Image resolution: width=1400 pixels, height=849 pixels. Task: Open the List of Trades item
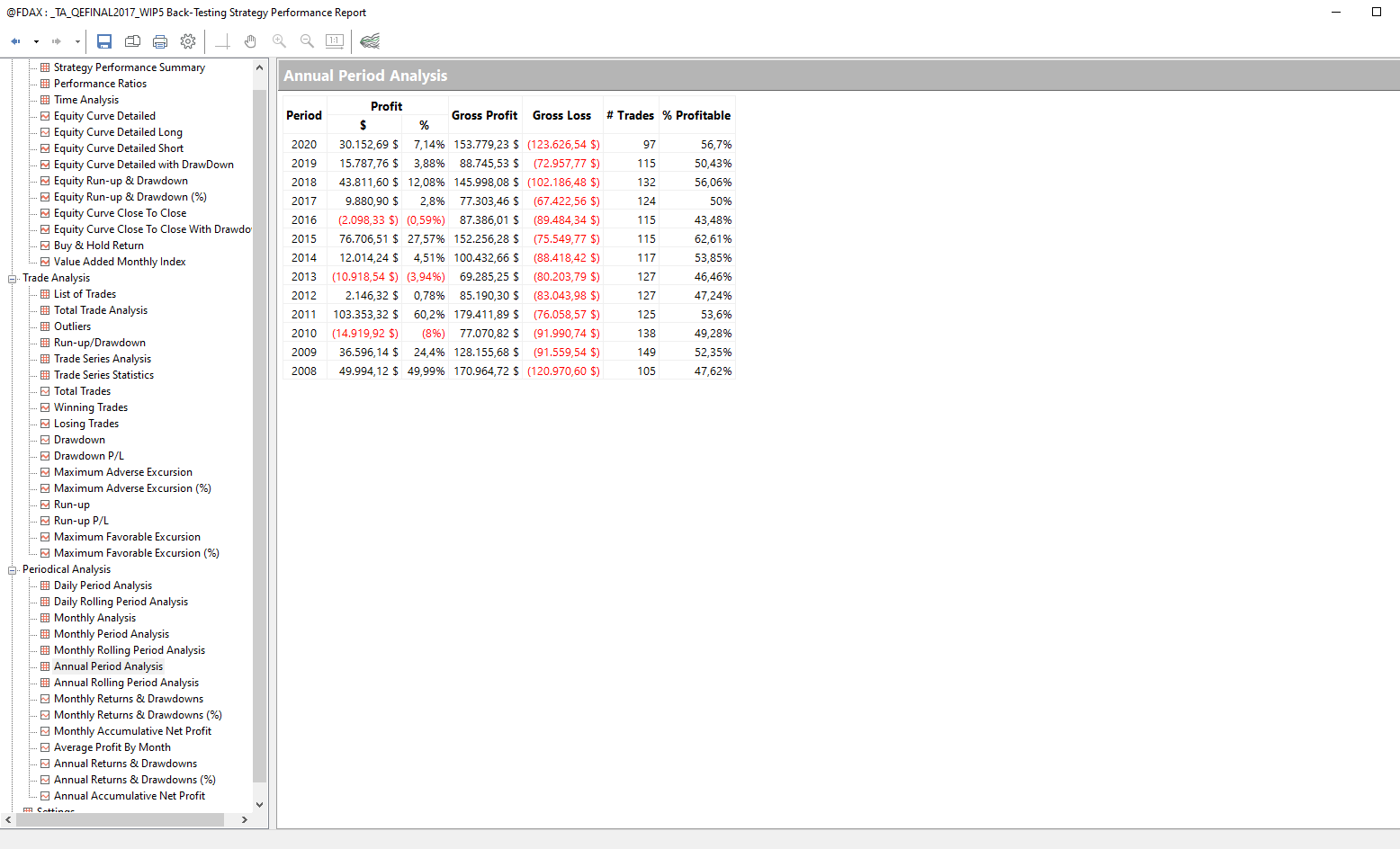85,294
